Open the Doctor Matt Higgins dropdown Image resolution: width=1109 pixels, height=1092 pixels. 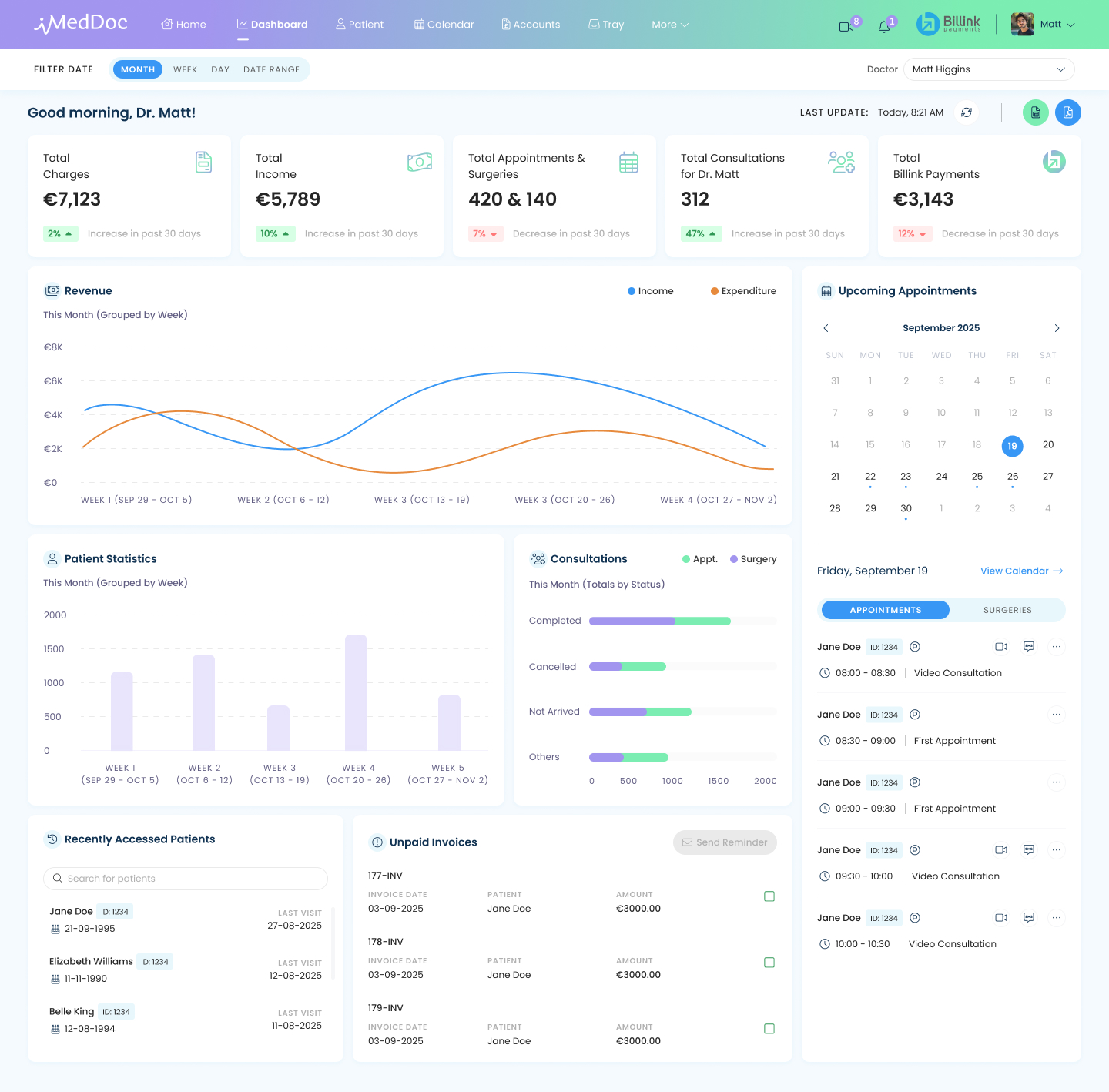click(989, 69)
